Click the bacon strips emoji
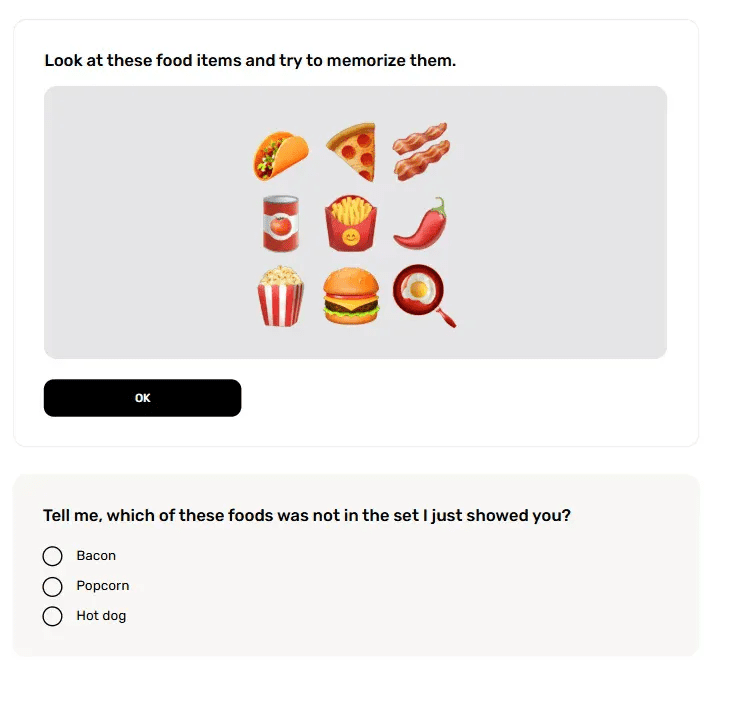Screen dimensions: 751x704 tap(420, 152)
